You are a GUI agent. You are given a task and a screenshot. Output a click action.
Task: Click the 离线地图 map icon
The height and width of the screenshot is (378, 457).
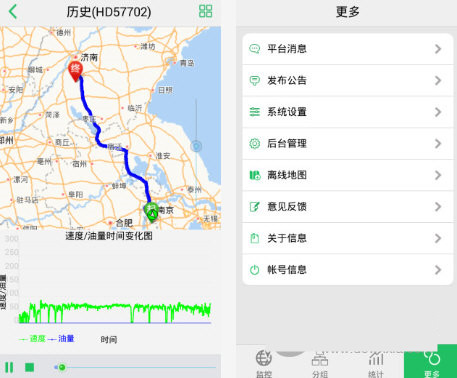(255, 175)
